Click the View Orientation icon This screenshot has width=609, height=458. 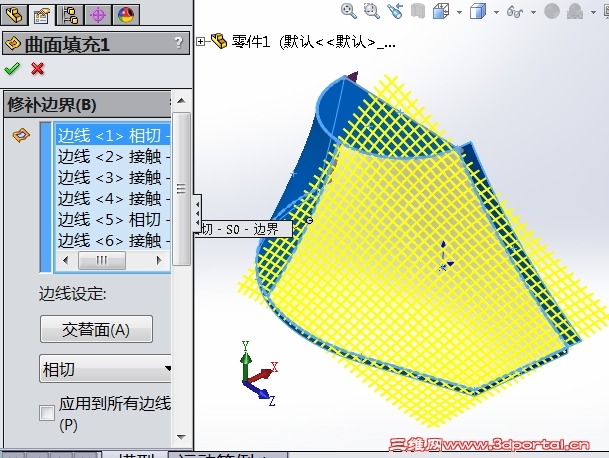tap(441, 11)
